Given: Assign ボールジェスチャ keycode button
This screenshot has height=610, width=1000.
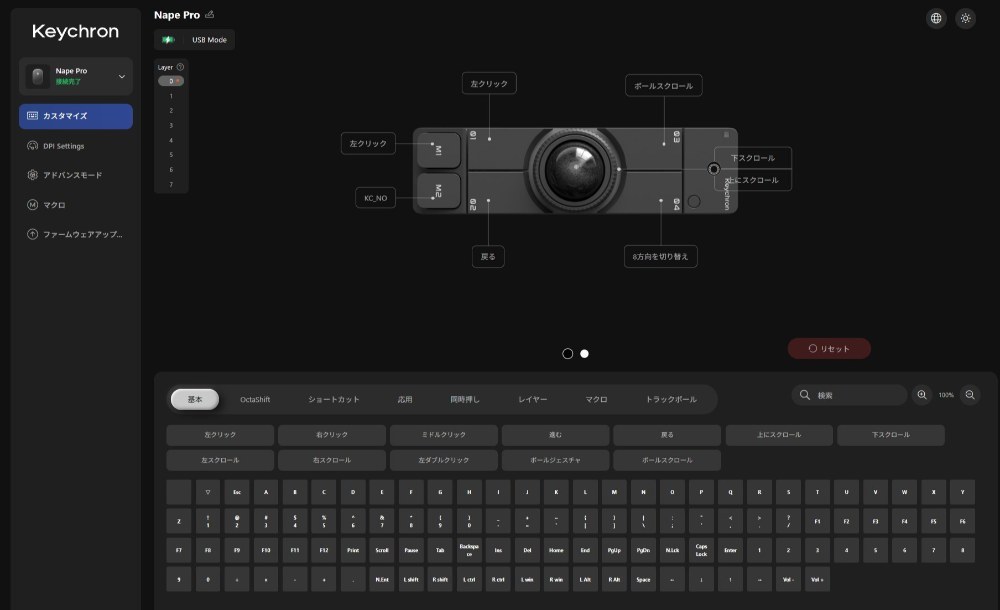Looking at the screenshot, I should 555,460.
